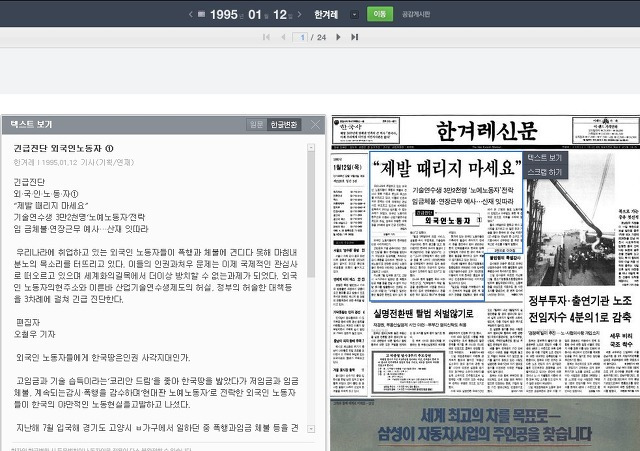Click the 한겨레신문 masthead title
This screenshot has width=640, height=451.
[487, 131]
